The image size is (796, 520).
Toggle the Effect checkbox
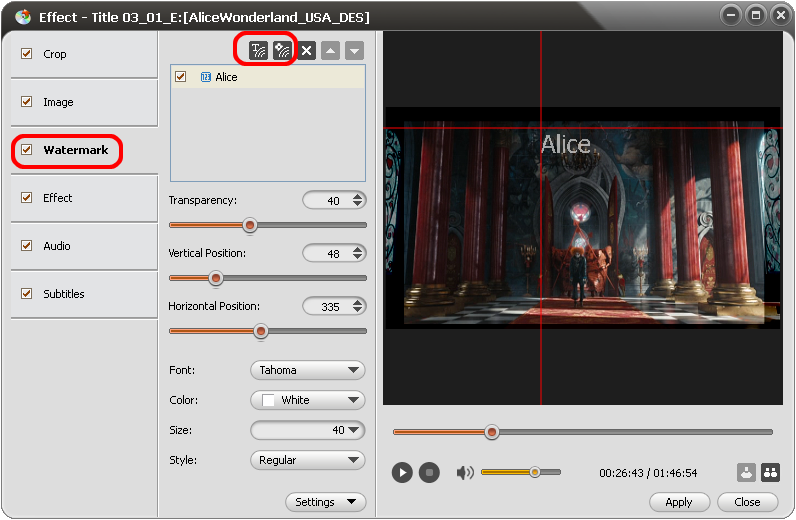[x=26, y=198]
